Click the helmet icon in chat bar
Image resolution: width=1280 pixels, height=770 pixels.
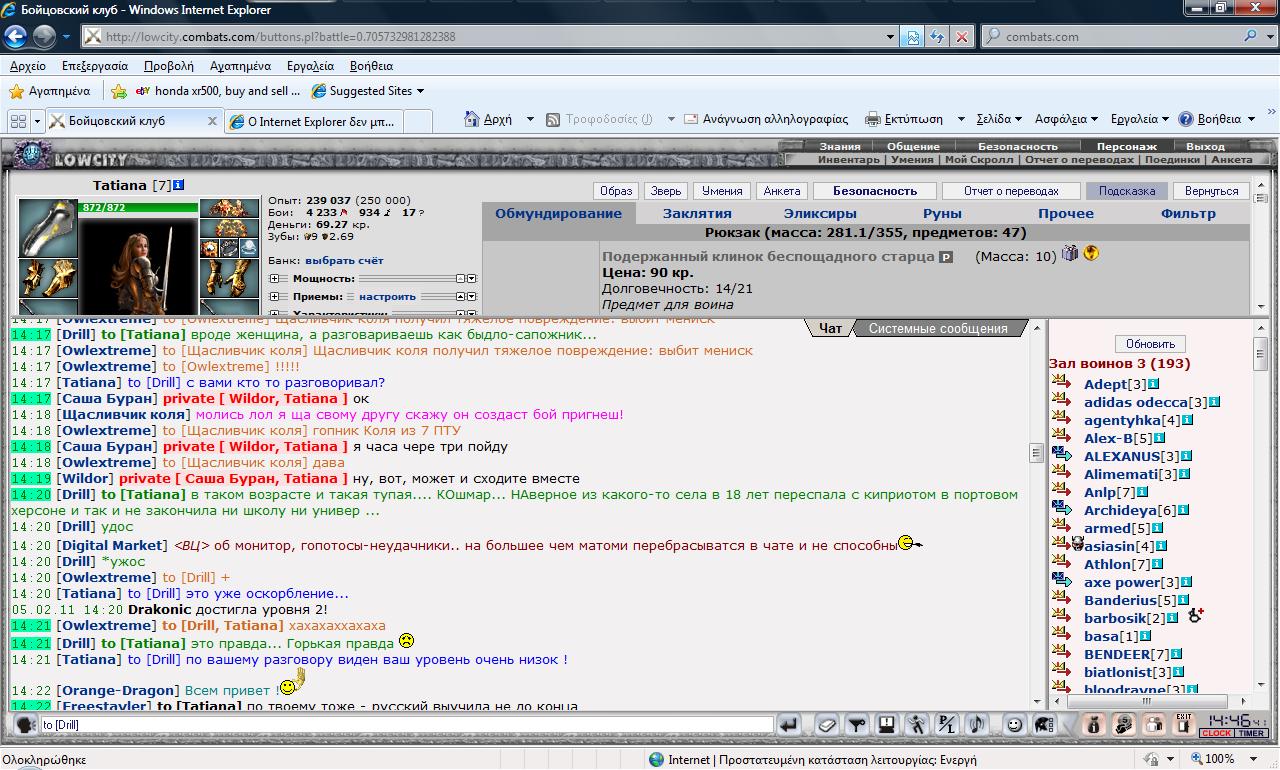tap(1044, 724)
